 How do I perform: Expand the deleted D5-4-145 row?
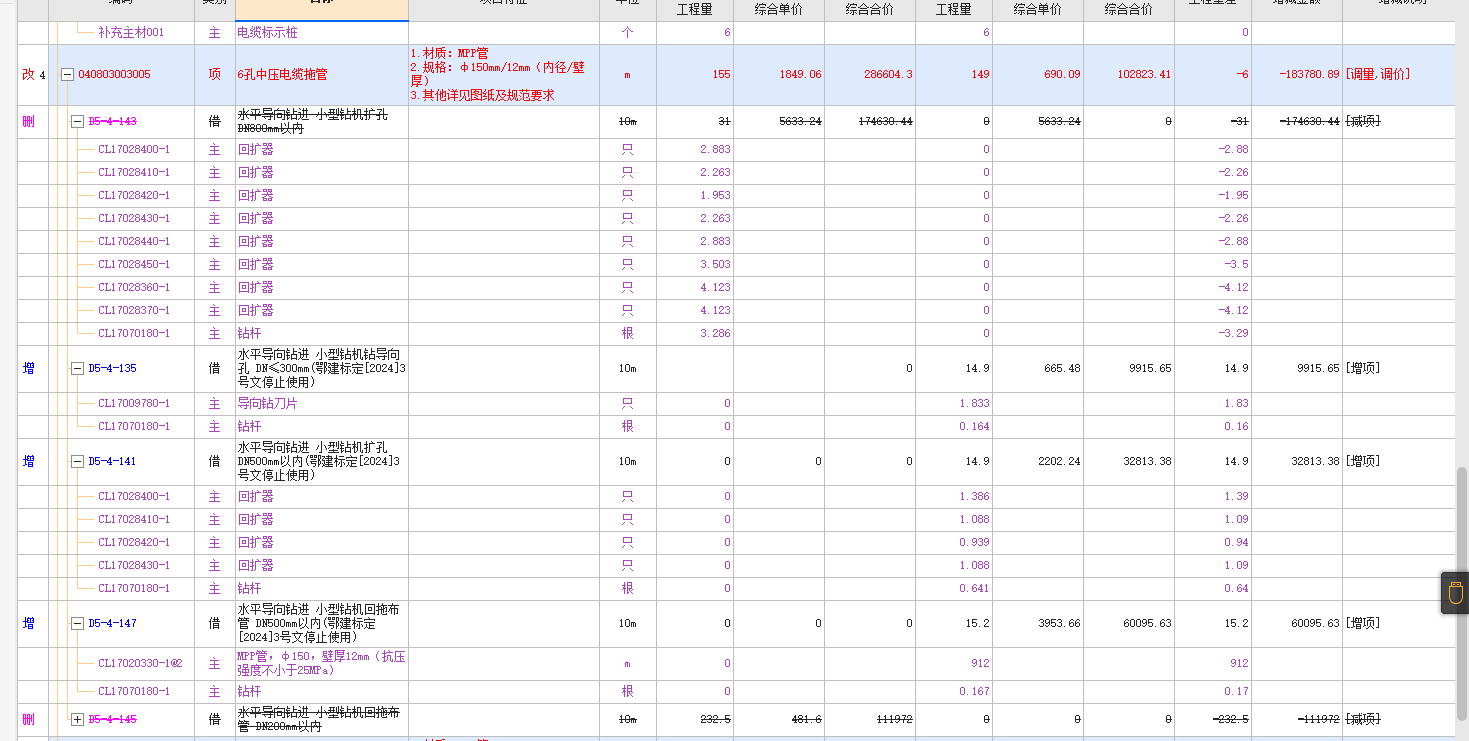pyautogui.click(x=77, y=720)
